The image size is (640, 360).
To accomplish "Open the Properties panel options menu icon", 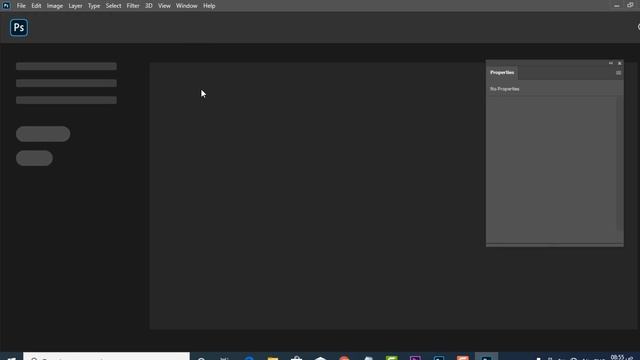I will coord(618,73).
